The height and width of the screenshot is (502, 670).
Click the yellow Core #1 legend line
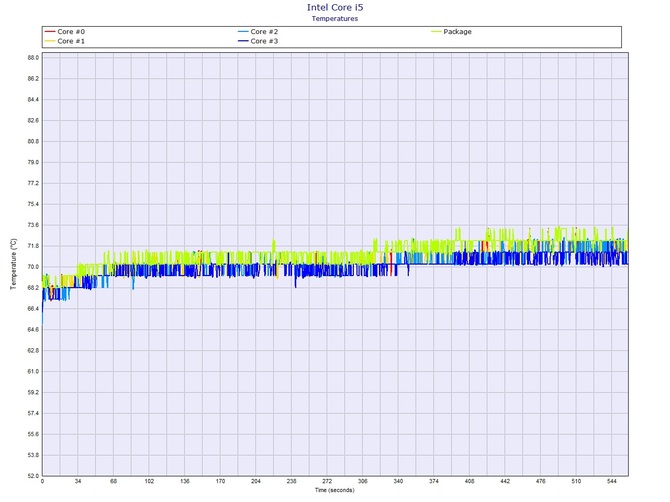(x=50, y=41)
